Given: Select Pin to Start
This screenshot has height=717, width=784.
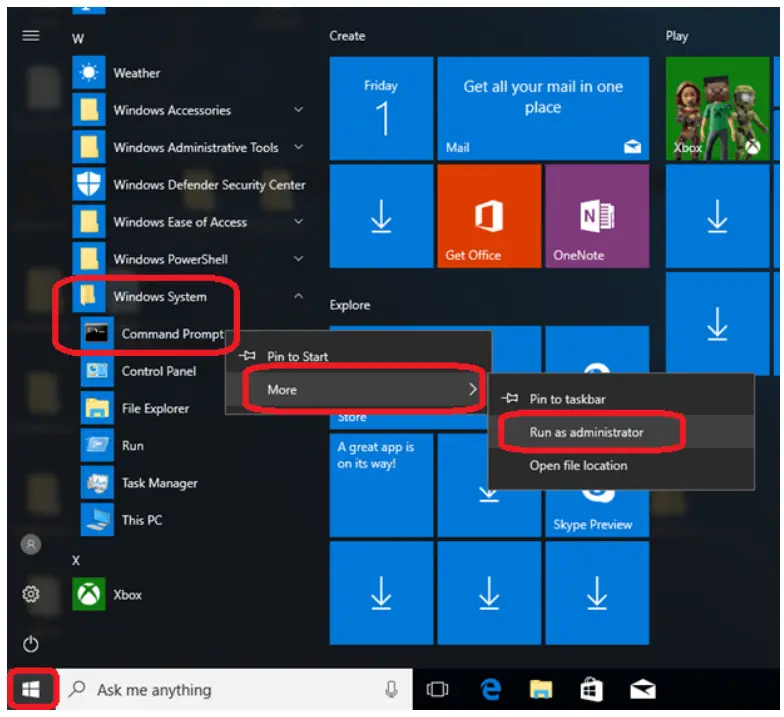Looking at the screenshot, I should (358, 356).
